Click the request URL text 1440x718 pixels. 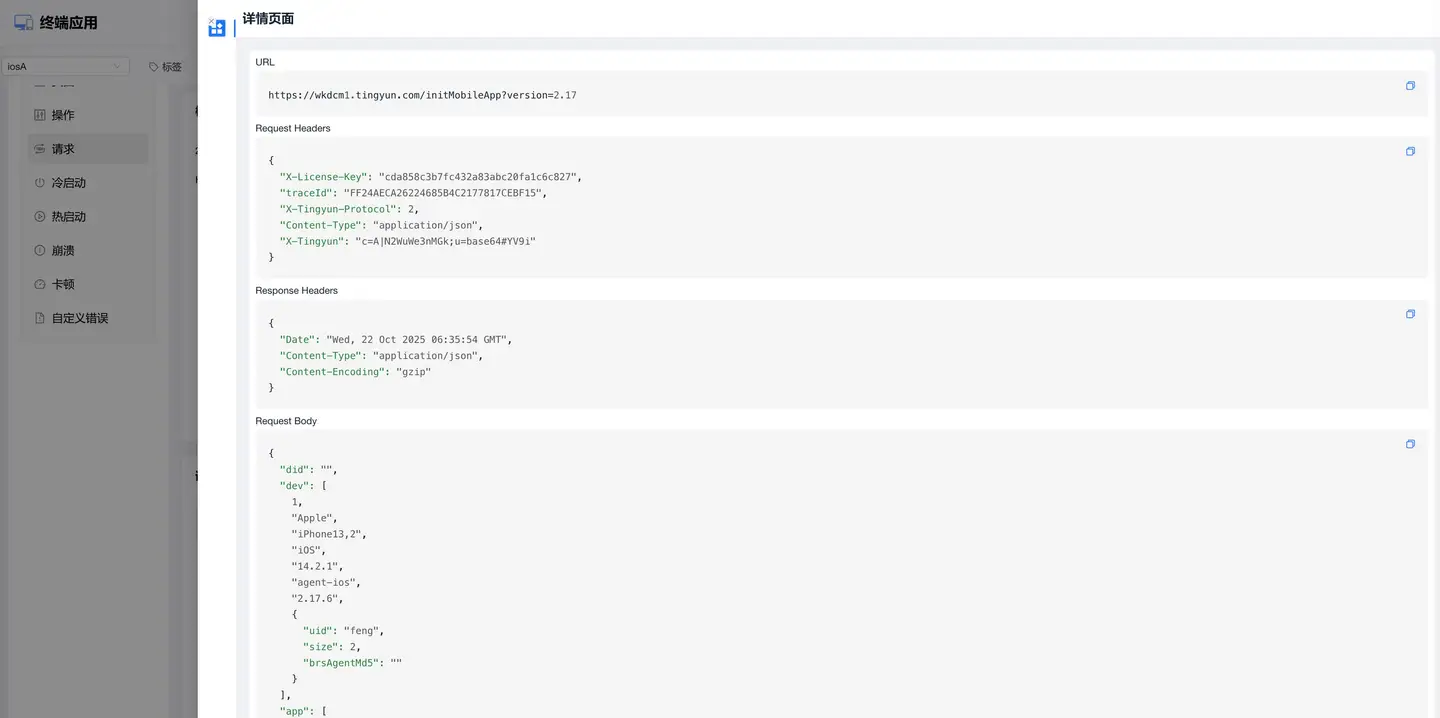(x=422, y=96)
